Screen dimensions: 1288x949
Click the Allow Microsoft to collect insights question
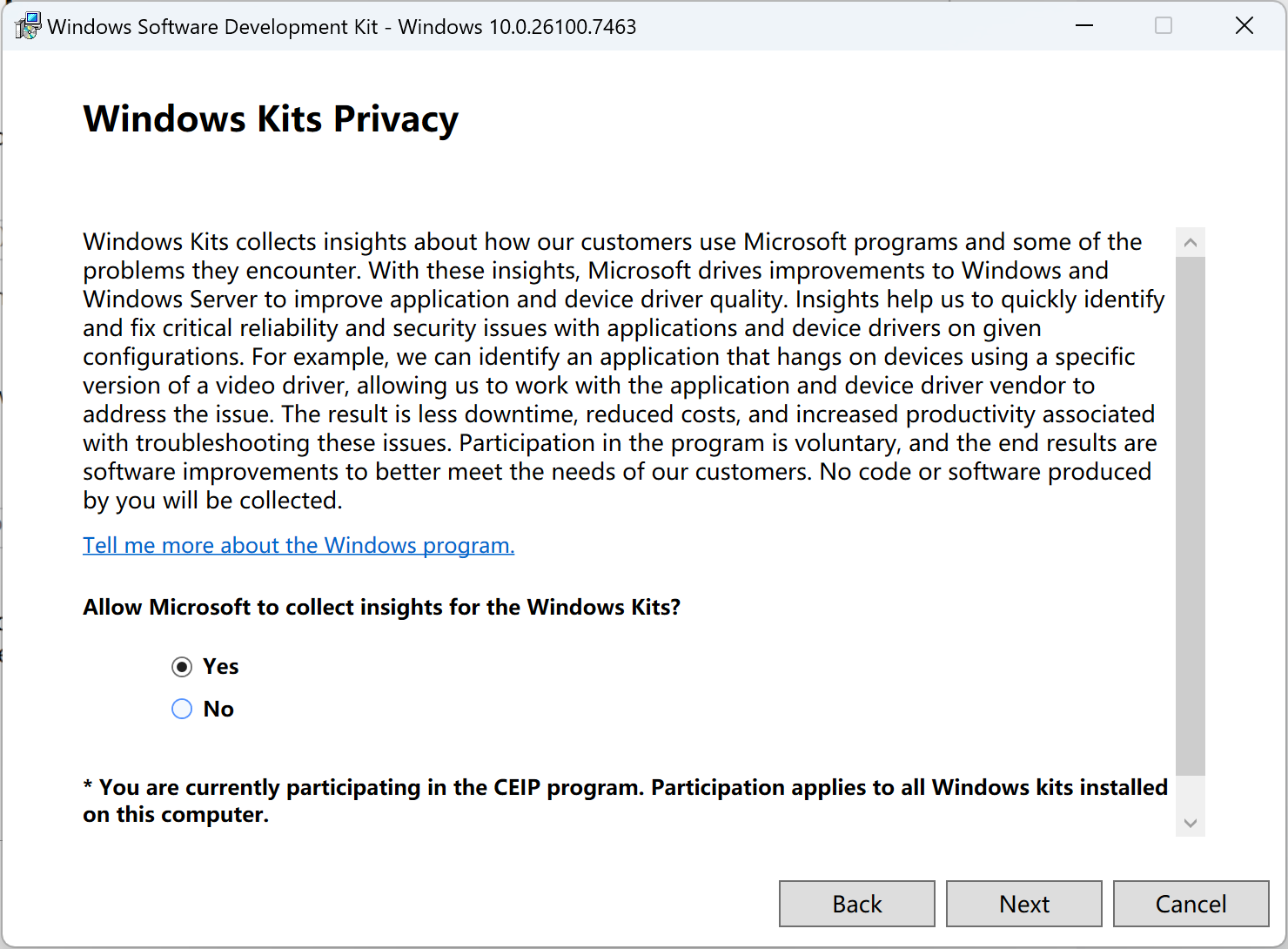click(381, 607)
